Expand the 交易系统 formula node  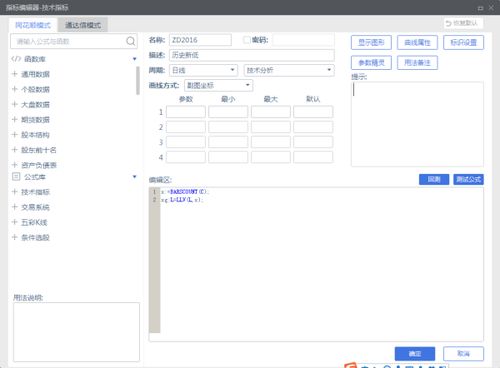point(14,207)
